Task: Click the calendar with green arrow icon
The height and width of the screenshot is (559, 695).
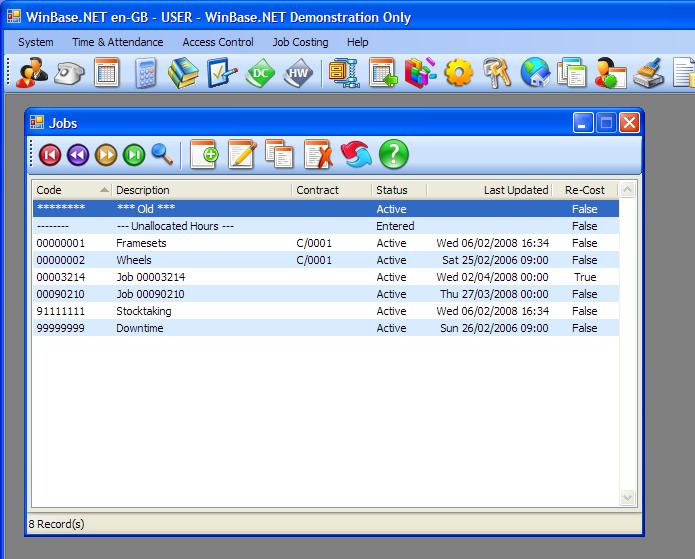Action: point(383,73)
